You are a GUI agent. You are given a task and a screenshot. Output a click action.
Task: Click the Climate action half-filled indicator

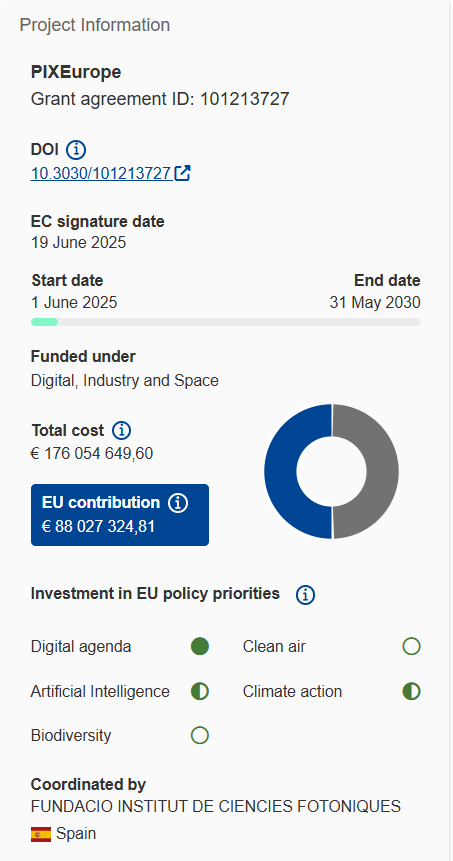click(411, 691)
